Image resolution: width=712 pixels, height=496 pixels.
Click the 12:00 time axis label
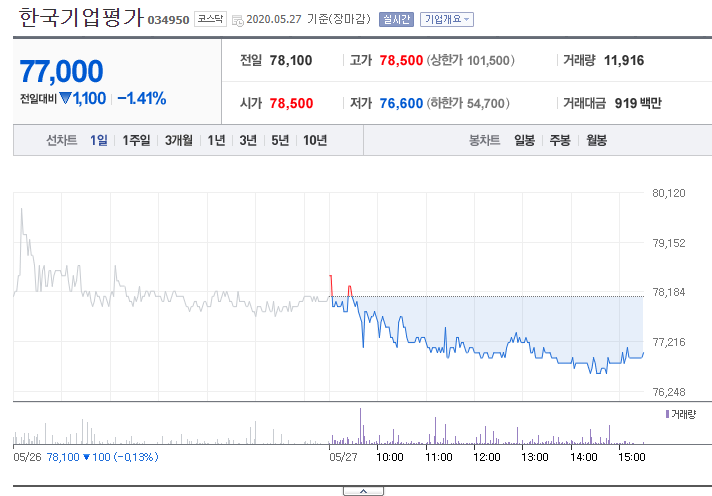[x=487, y=457]
